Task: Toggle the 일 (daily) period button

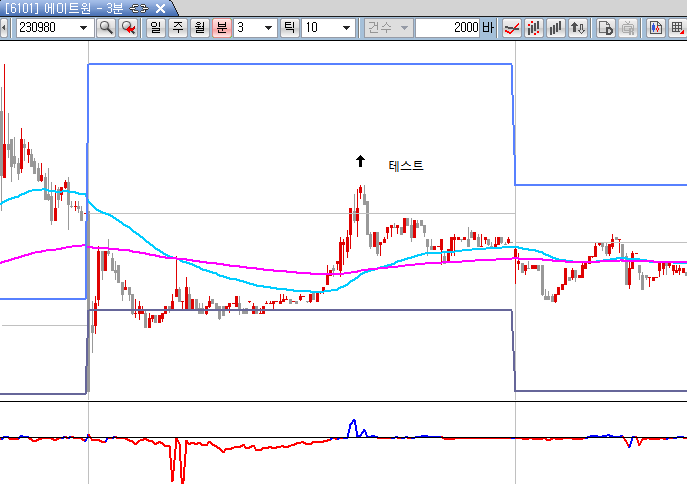Action: [x=156, y=28]
